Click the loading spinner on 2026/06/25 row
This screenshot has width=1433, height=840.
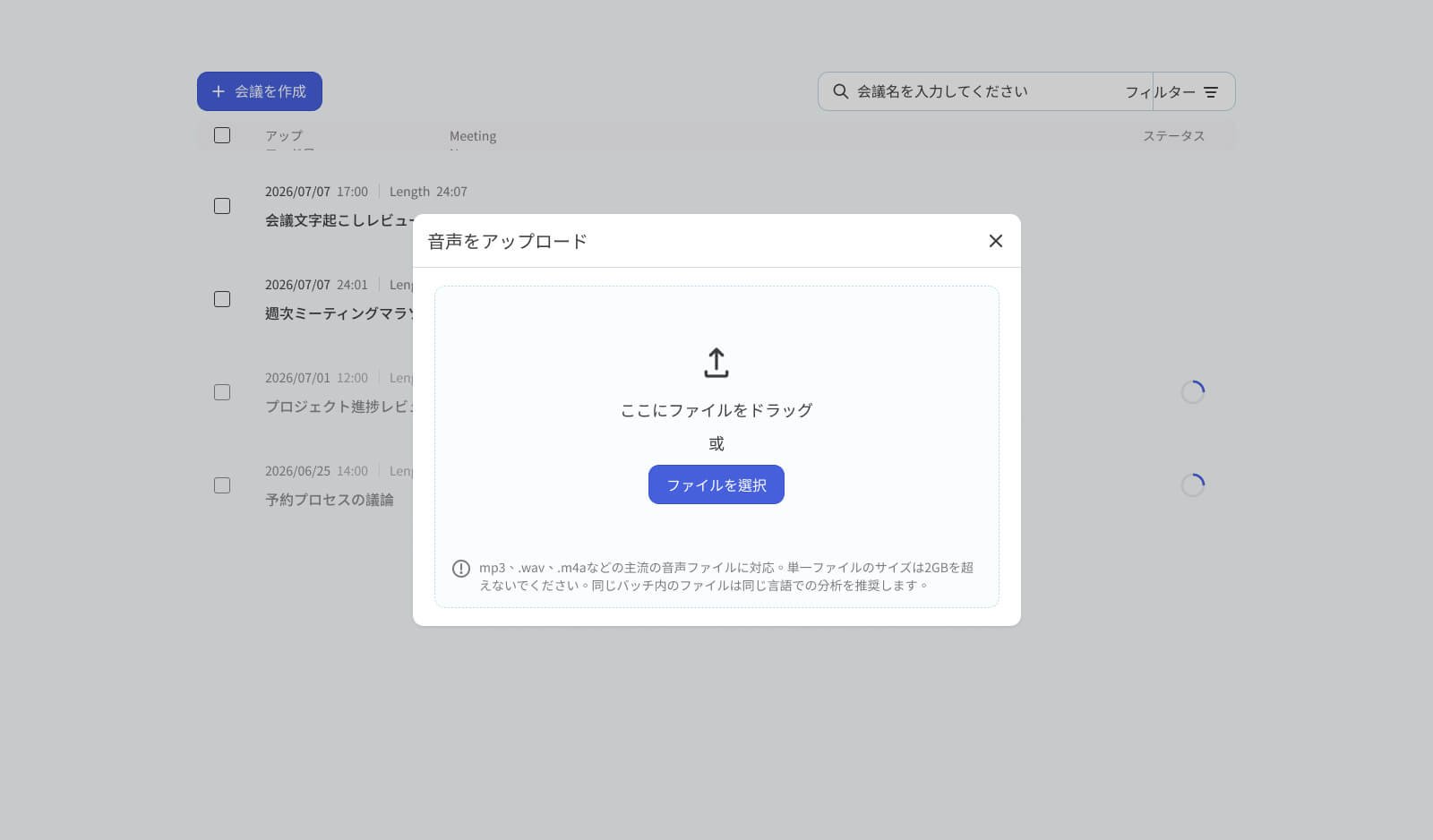1193,485
